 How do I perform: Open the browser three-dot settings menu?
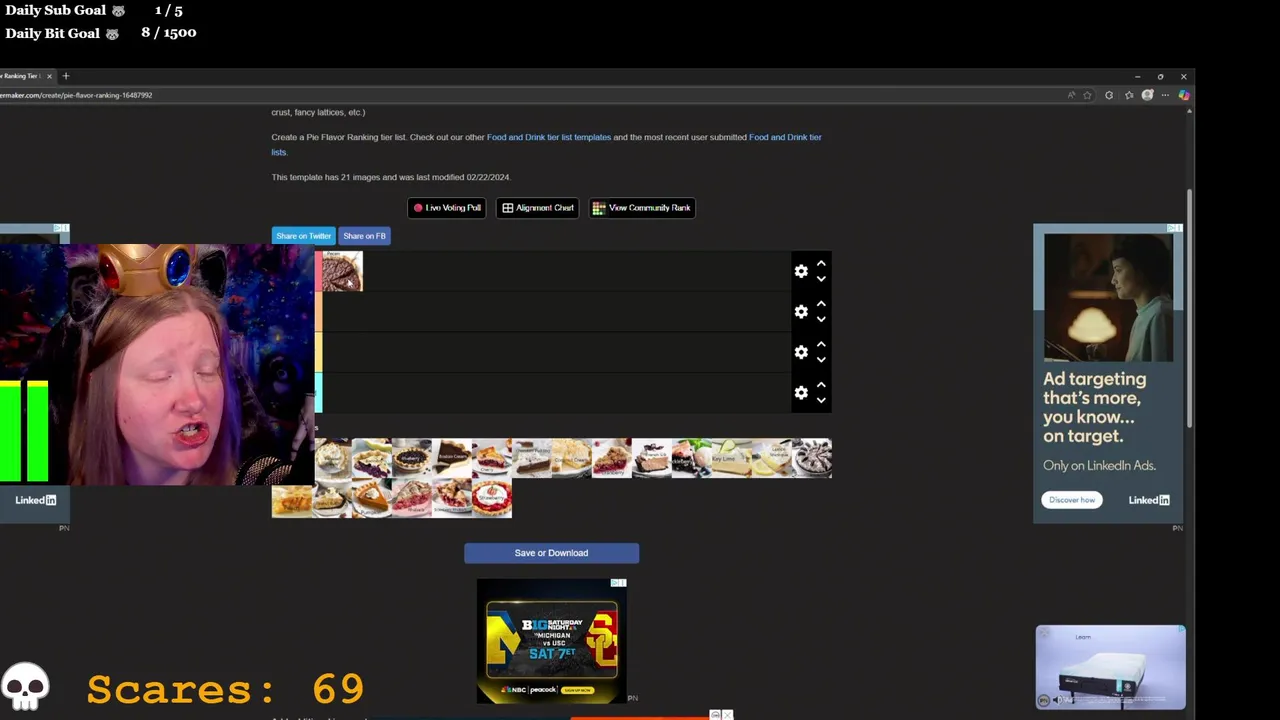pyautogui.click(x=1165, y=95)
